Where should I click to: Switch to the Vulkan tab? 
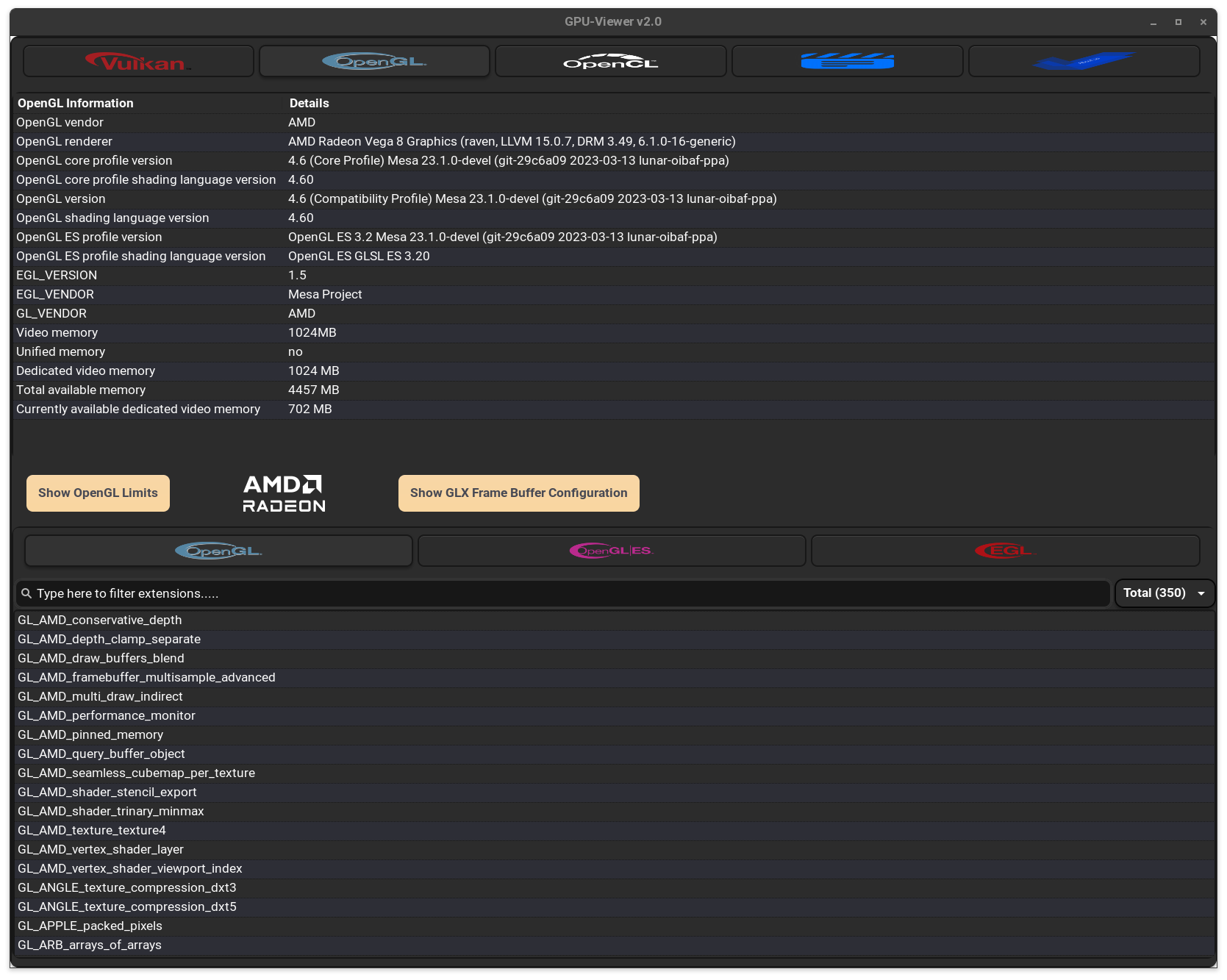[x=138, y=62]
